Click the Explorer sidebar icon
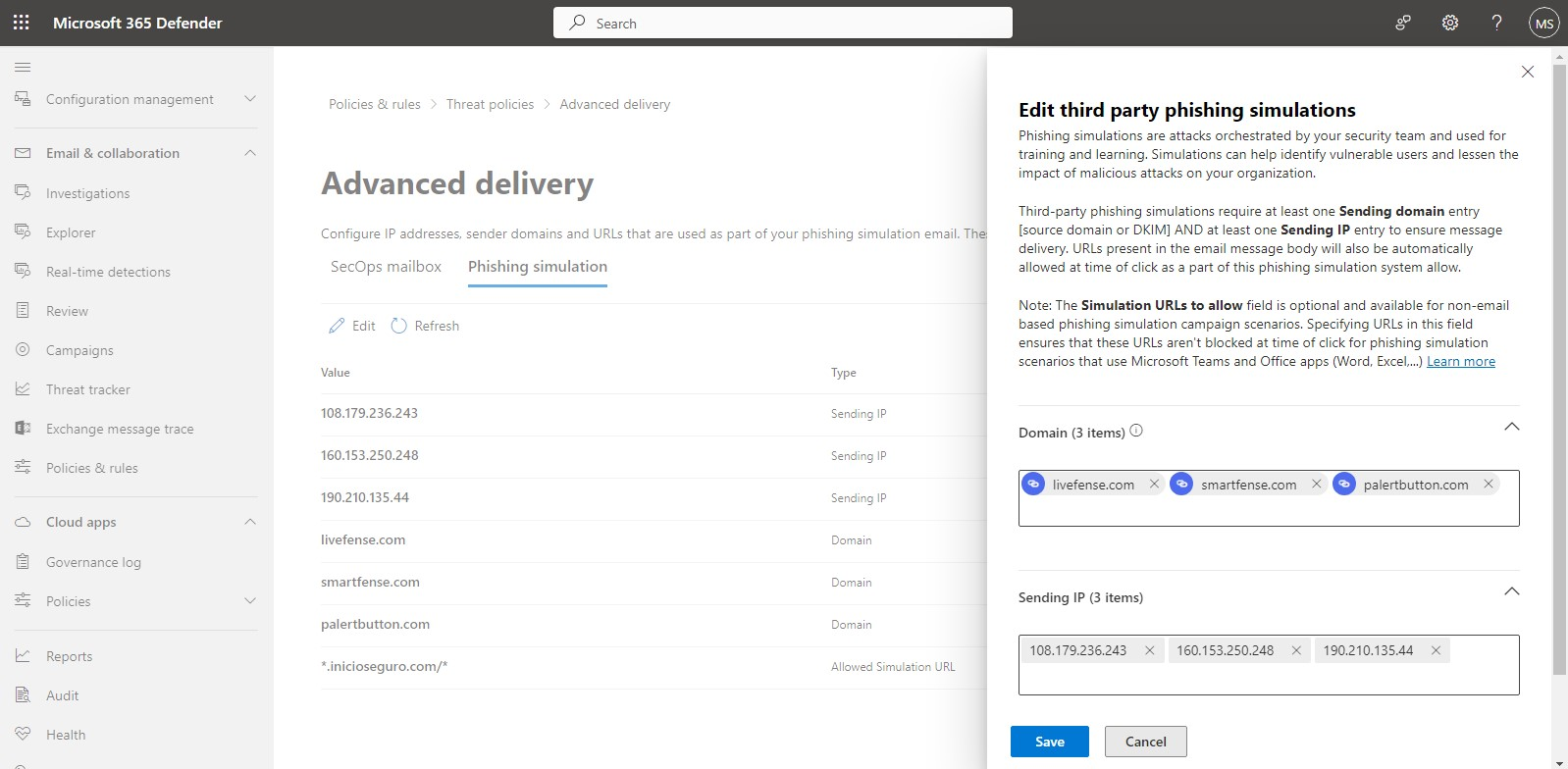1568x769 pixels. click(23, 232)
